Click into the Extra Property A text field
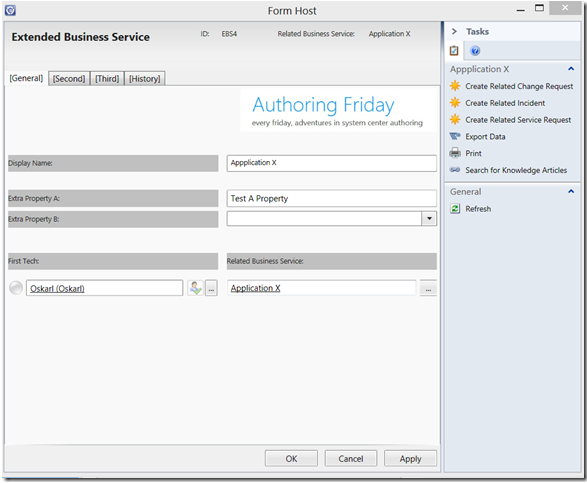587x483 pixels. [331, 198]
